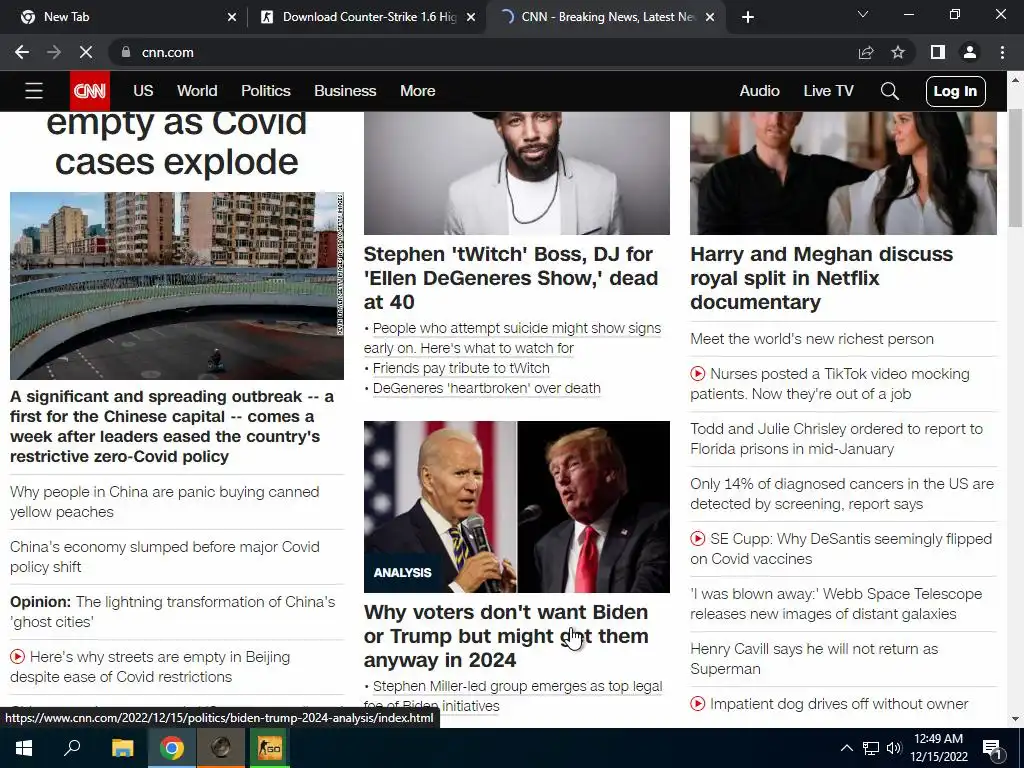Image resolution: width=1024 pixels, height=768 pixels.
Task: Stop loading the page
Action: pyautogui.click(x=86, y=52)
